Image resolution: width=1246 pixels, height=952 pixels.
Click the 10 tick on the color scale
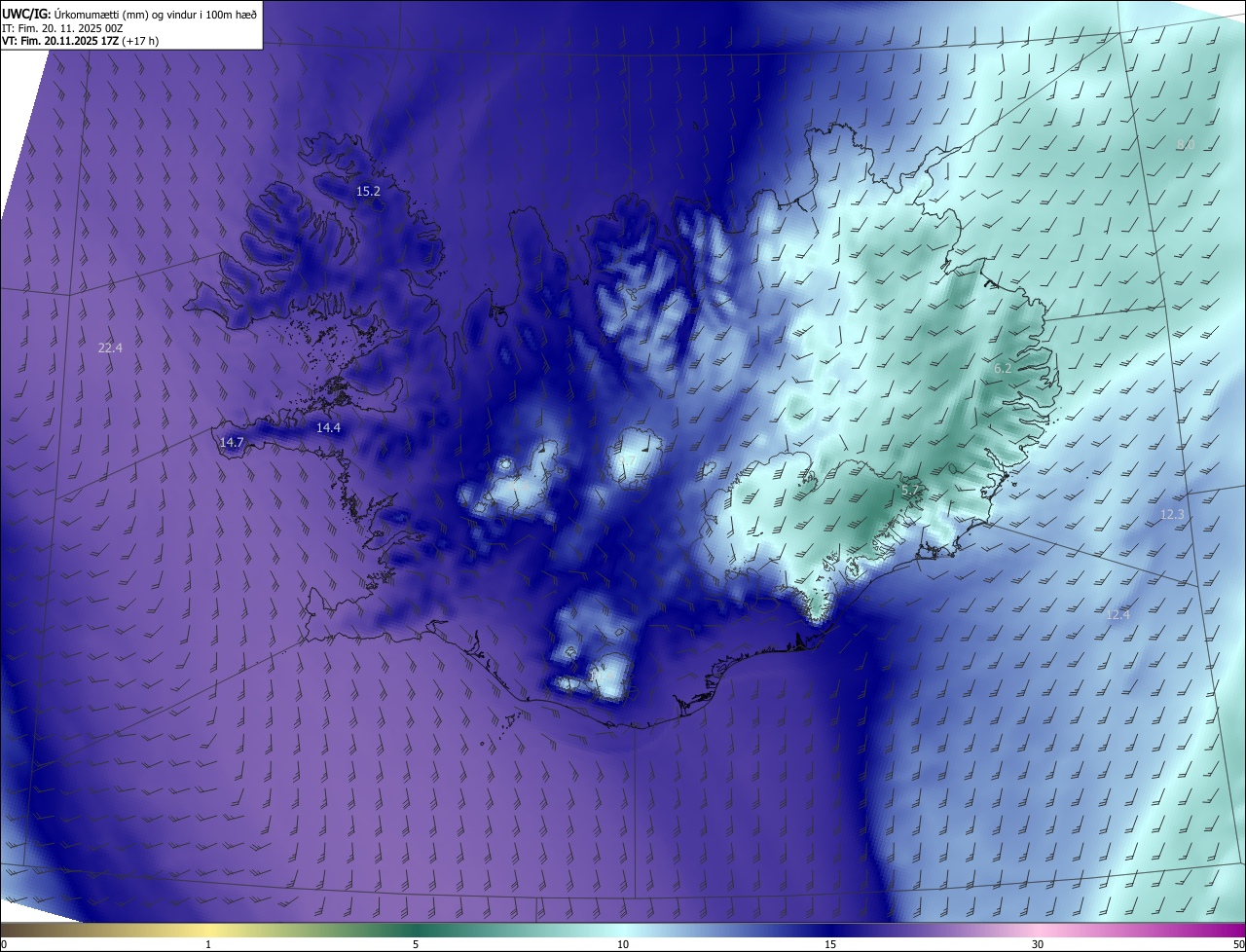(x=623, y=944)
